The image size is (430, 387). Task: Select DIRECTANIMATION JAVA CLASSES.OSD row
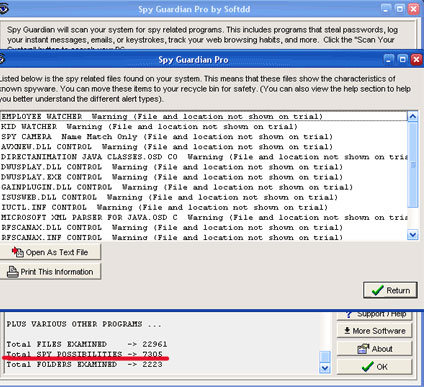tap(203, 157)
